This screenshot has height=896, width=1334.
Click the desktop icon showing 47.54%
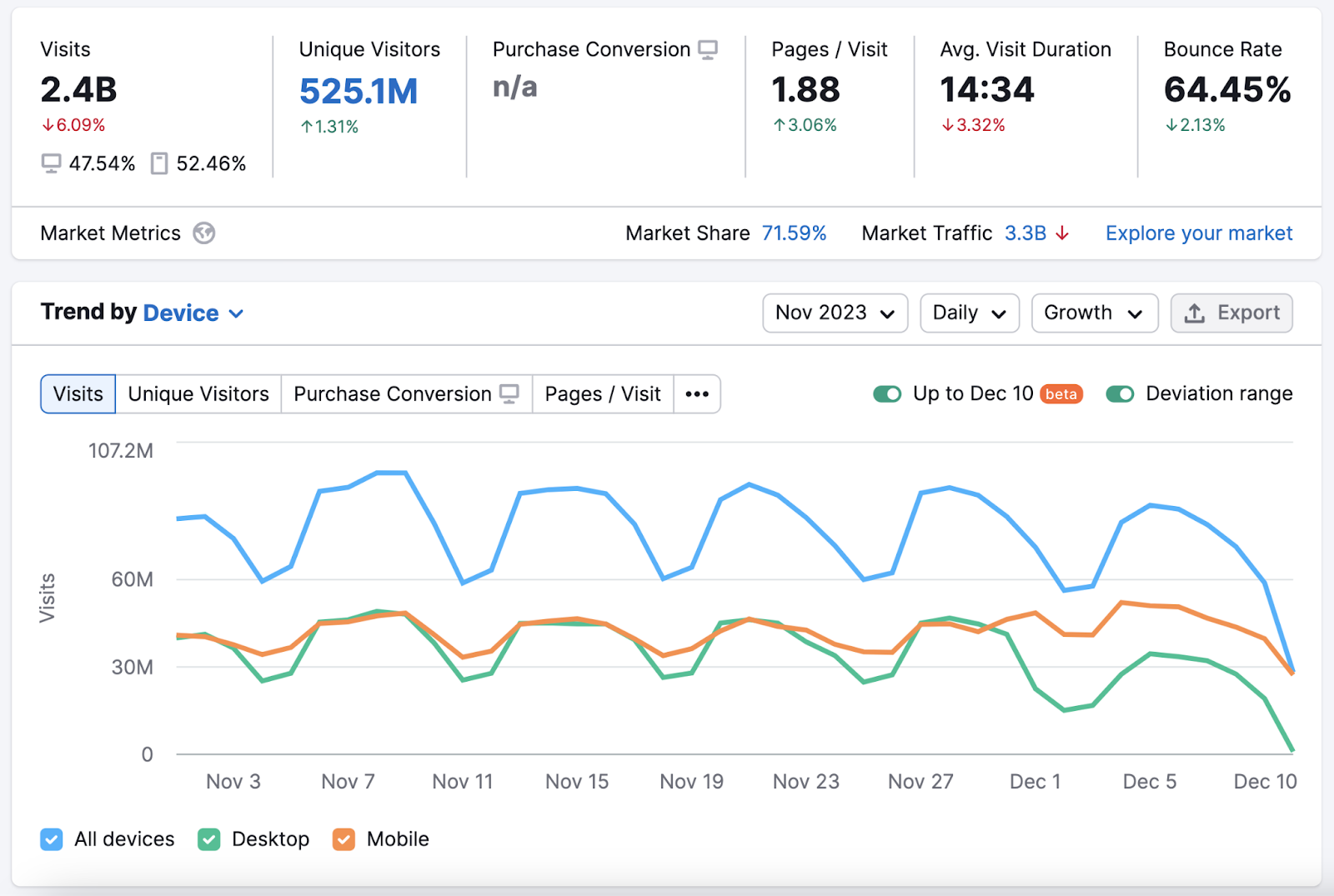(51, 163)
